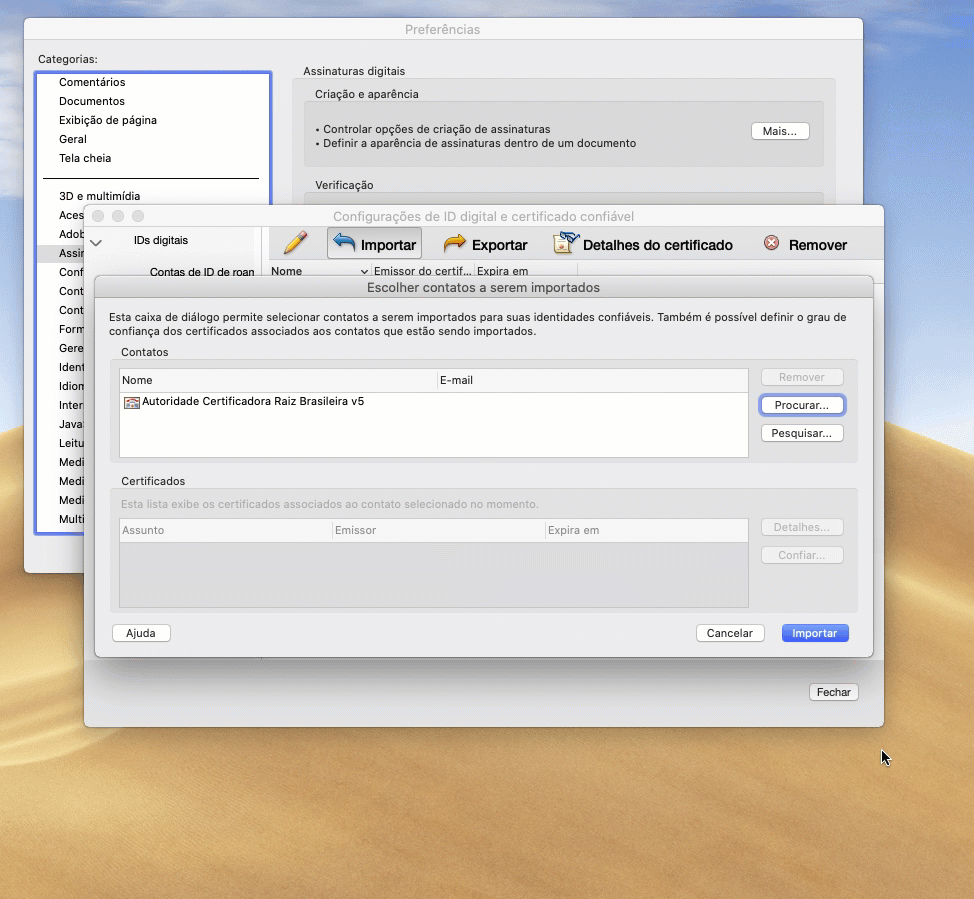Image resolution: width=974 pixels, height=899 pixels.
Task: Click the Confiar... button
Action: 801,555
